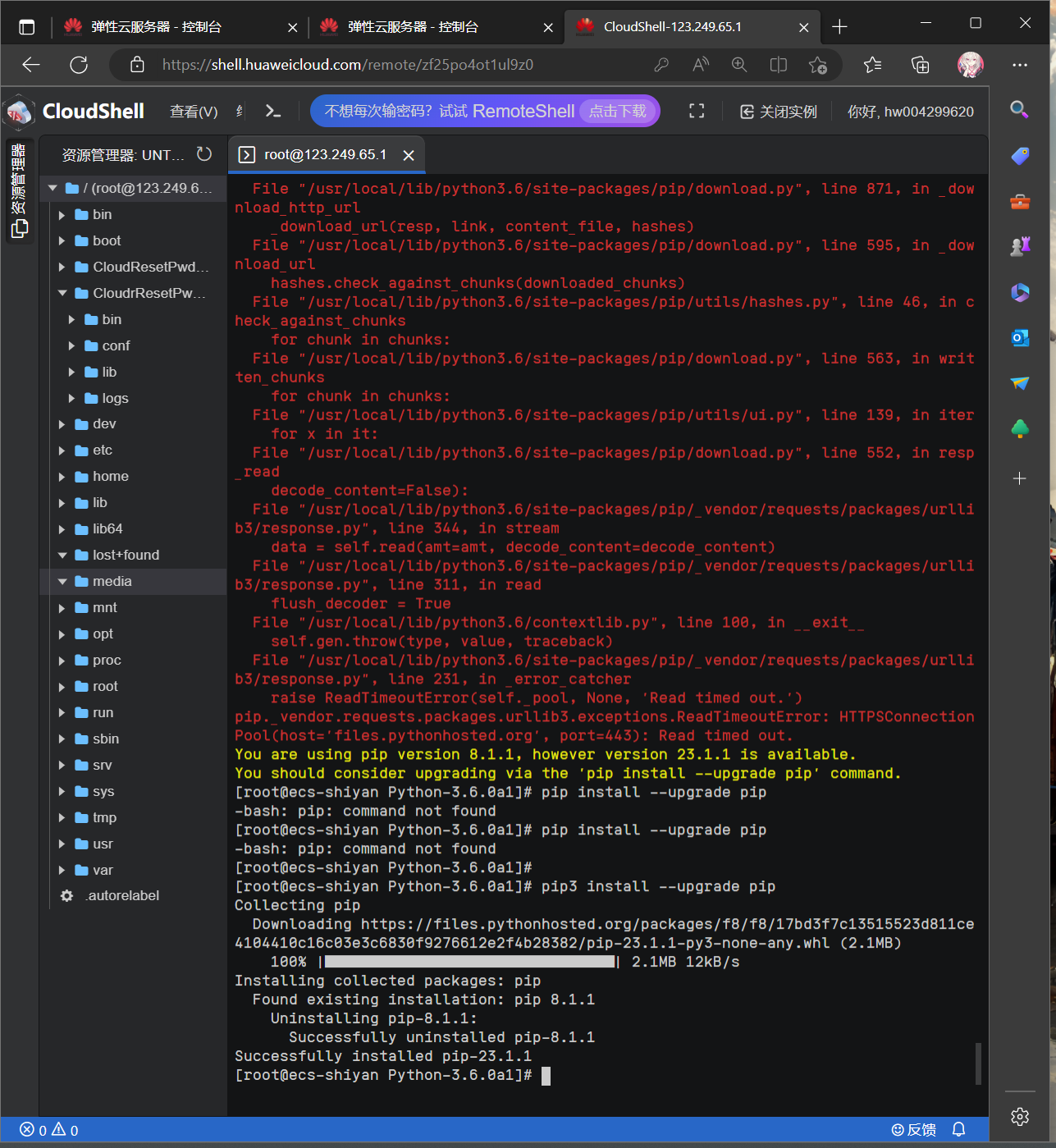Select the .autorelabel file in tree
1056x1148 pixels.
(123, 896)
